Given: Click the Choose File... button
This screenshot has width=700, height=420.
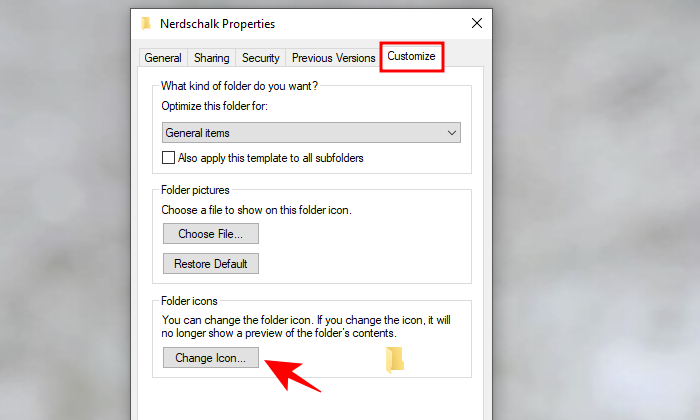Looking at the screenshot, I should pos(211,234).
